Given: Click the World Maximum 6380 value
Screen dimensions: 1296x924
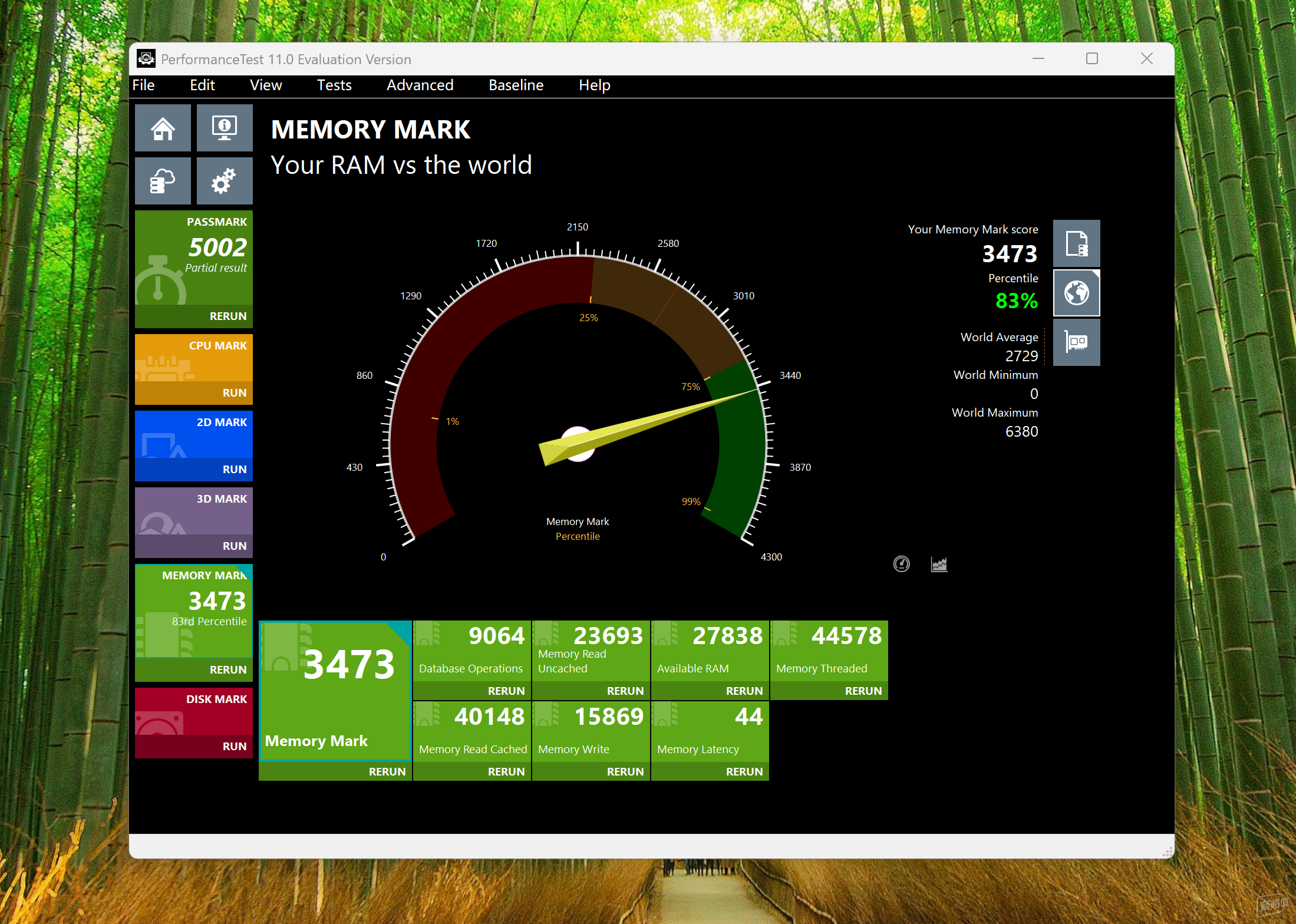Looking at the screenshot, I should tap(1021, 431).
